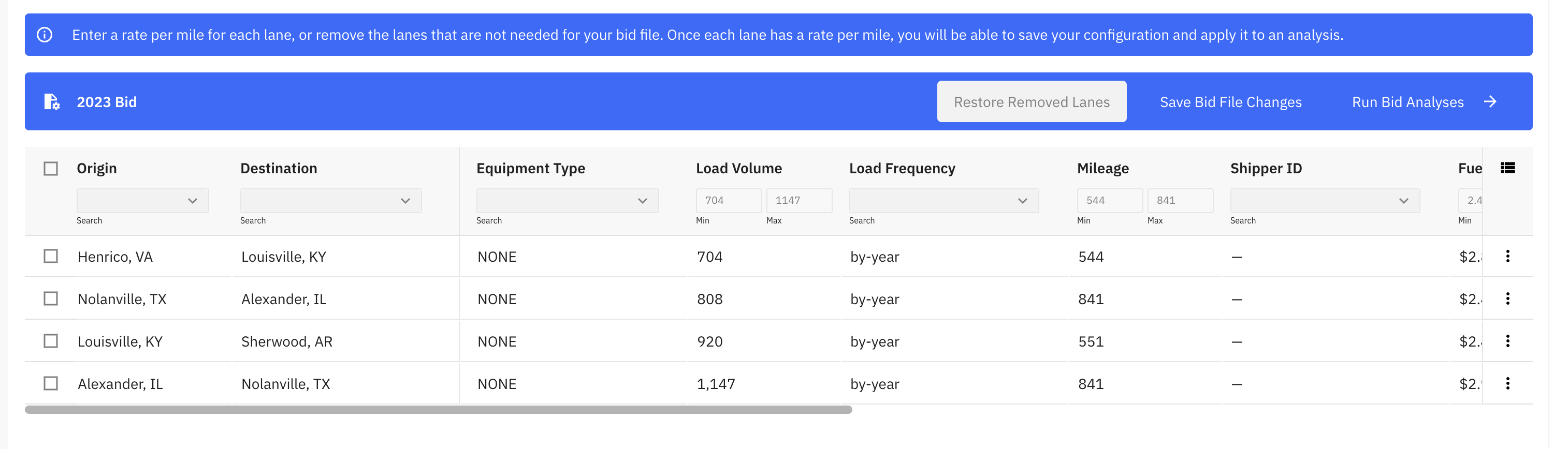1568x449 pixels.
Task: Click load volume value 808
Action: pyautogui.click(x=710, y=300)
